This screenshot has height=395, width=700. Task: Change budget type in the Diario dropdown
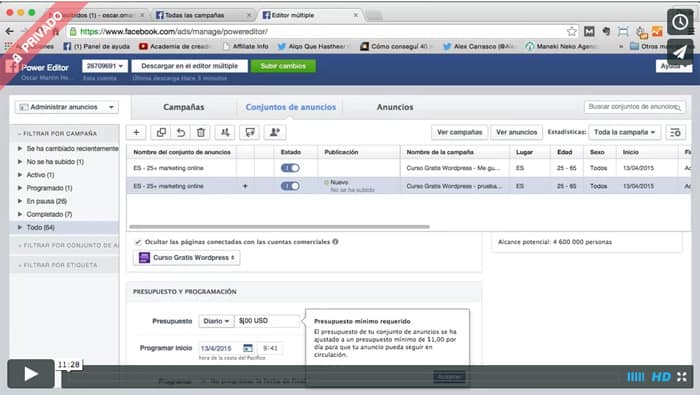216,321
